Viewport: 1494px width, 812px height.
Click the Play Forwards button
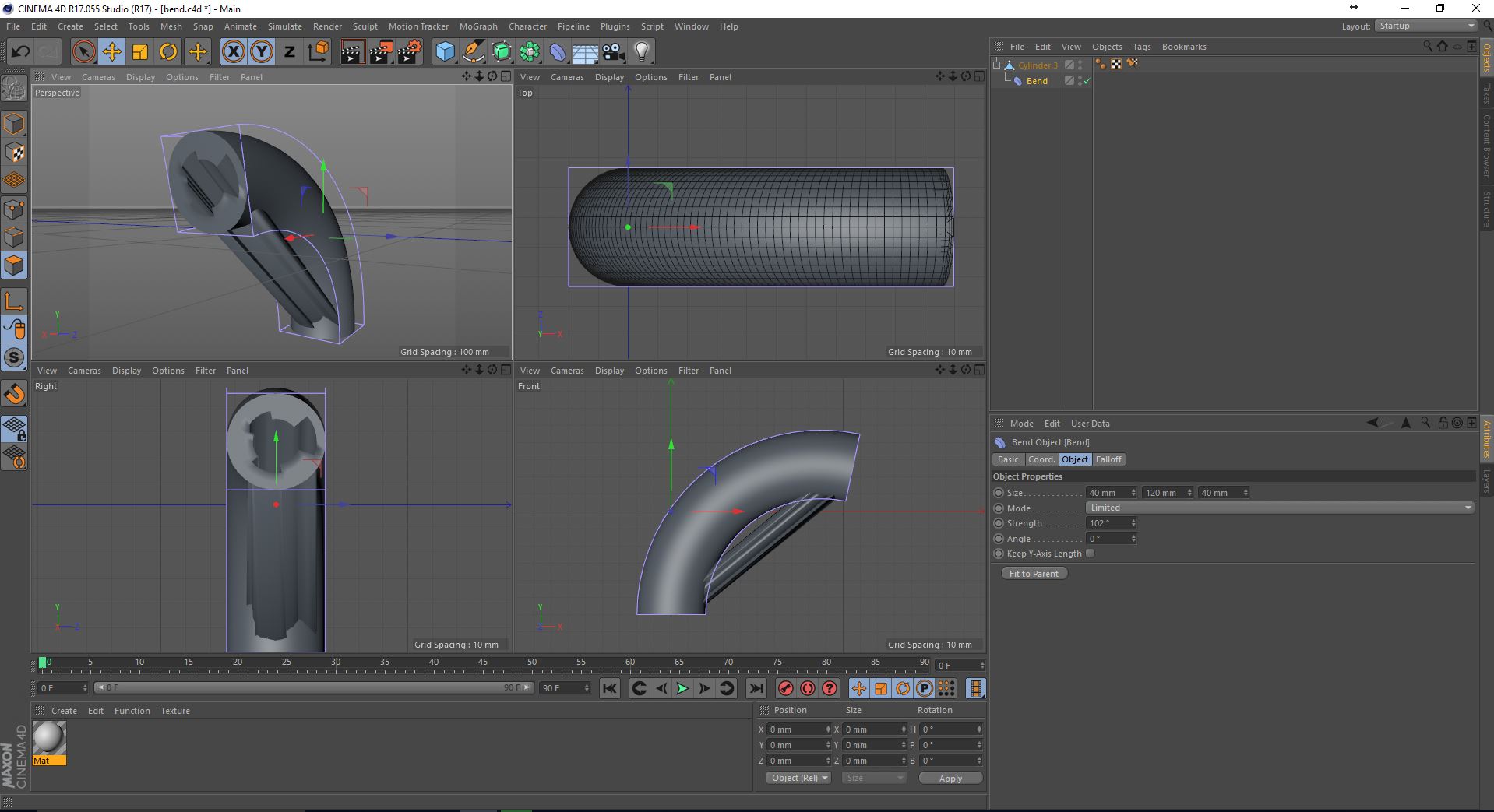[x=682, y=688]
